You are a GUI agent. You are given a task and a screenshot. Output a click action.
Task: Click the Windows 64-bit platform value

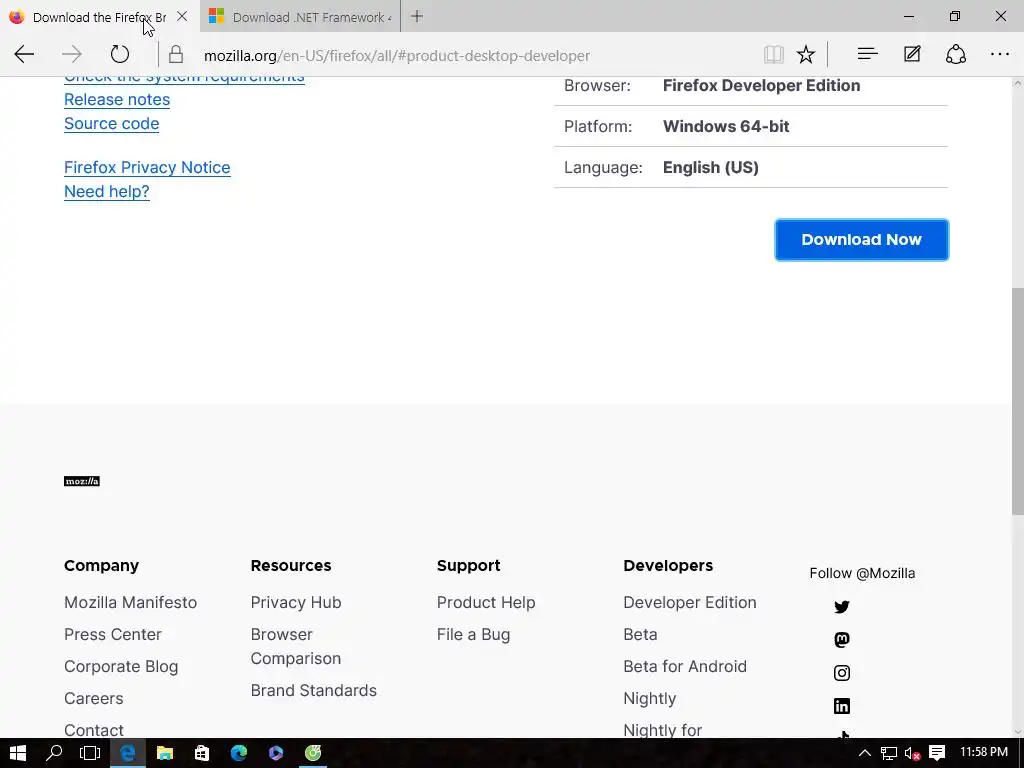726,127
